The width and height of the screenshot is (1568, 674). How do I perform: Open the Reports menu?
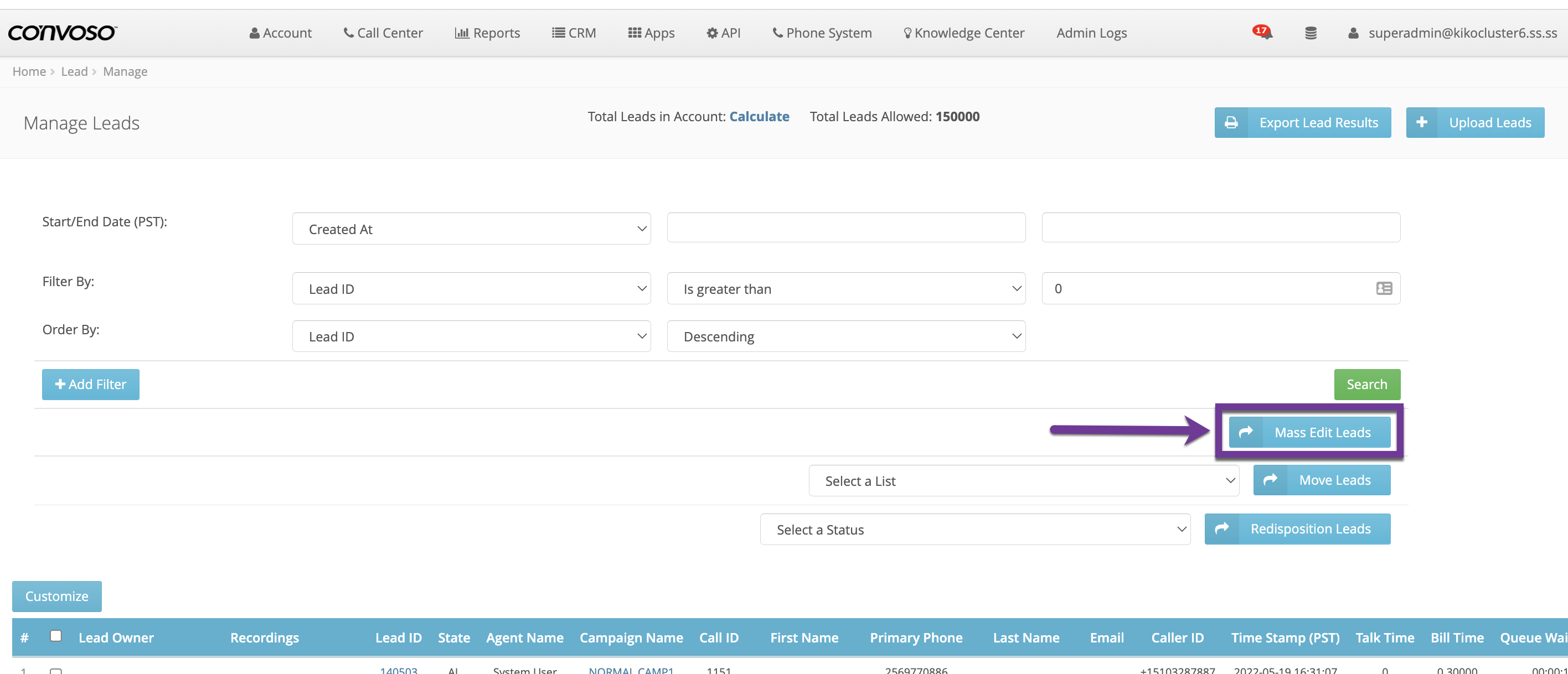[487, 33]
